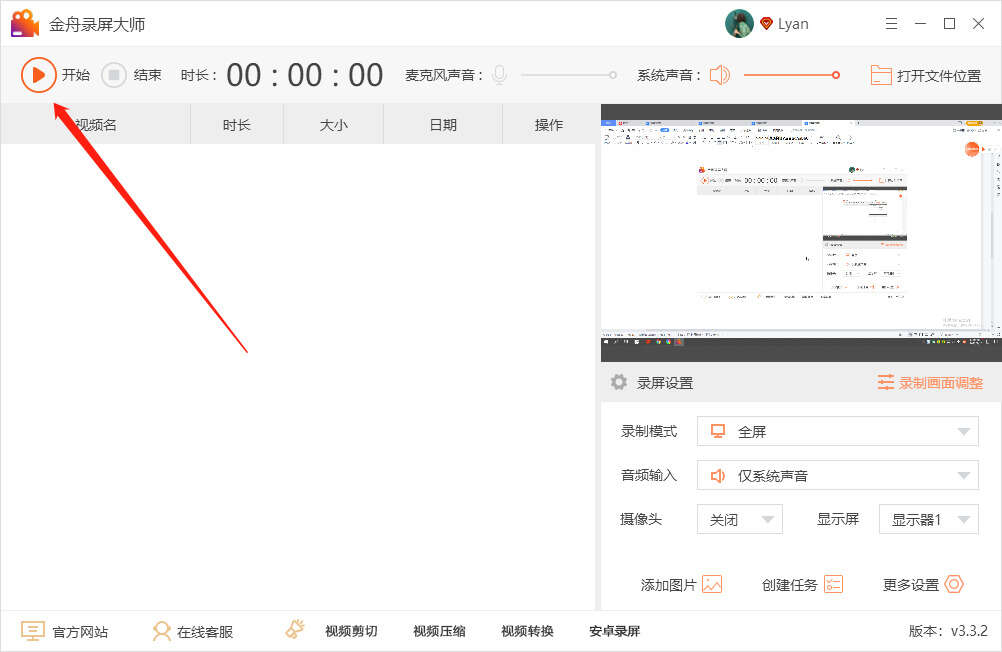The image size is (1002, 652).
Task: Open the 视频转换 tool
Action: [x=527, y=632]
